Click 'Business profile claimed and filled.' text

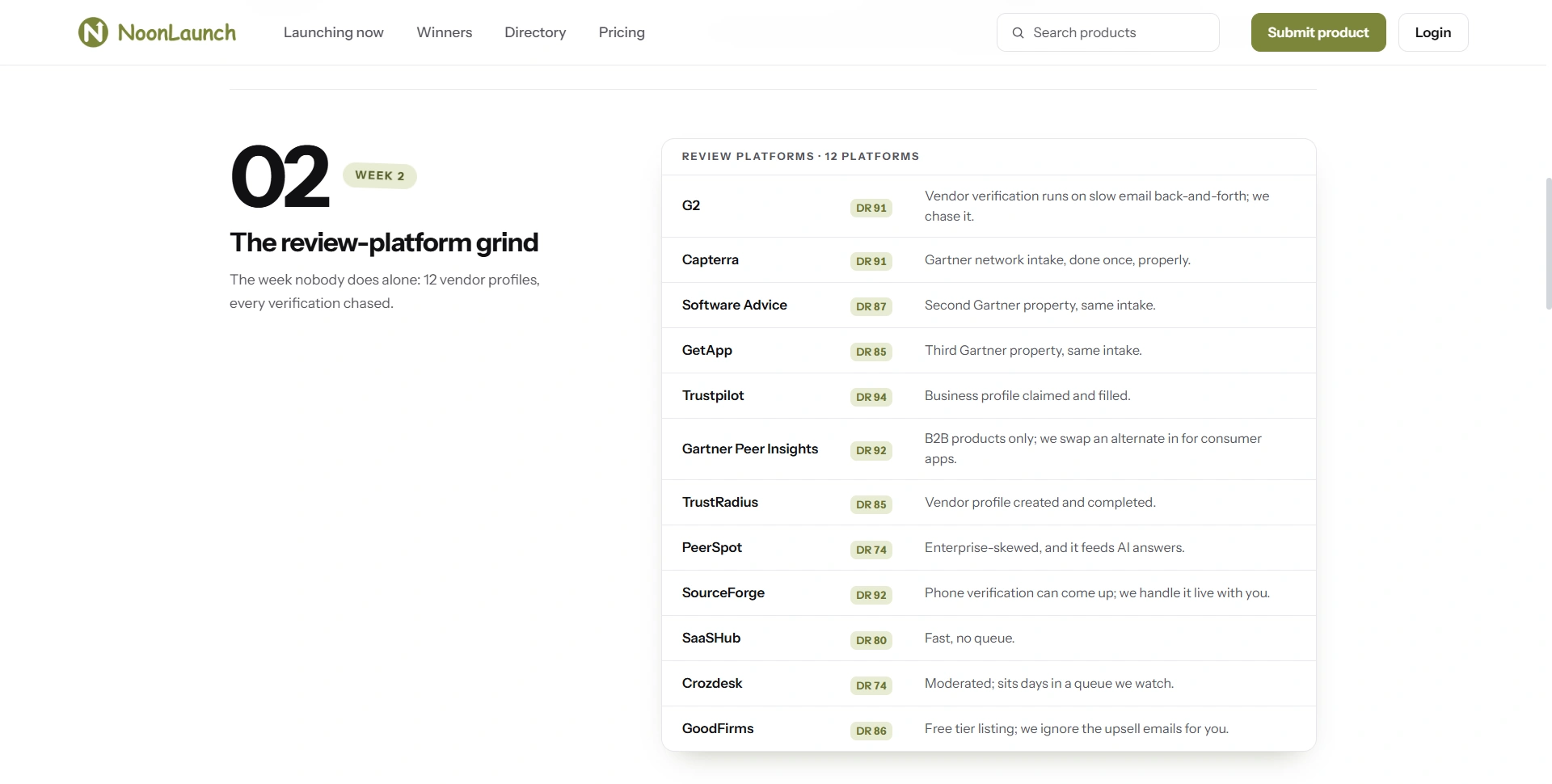[x=1027, y=395]
